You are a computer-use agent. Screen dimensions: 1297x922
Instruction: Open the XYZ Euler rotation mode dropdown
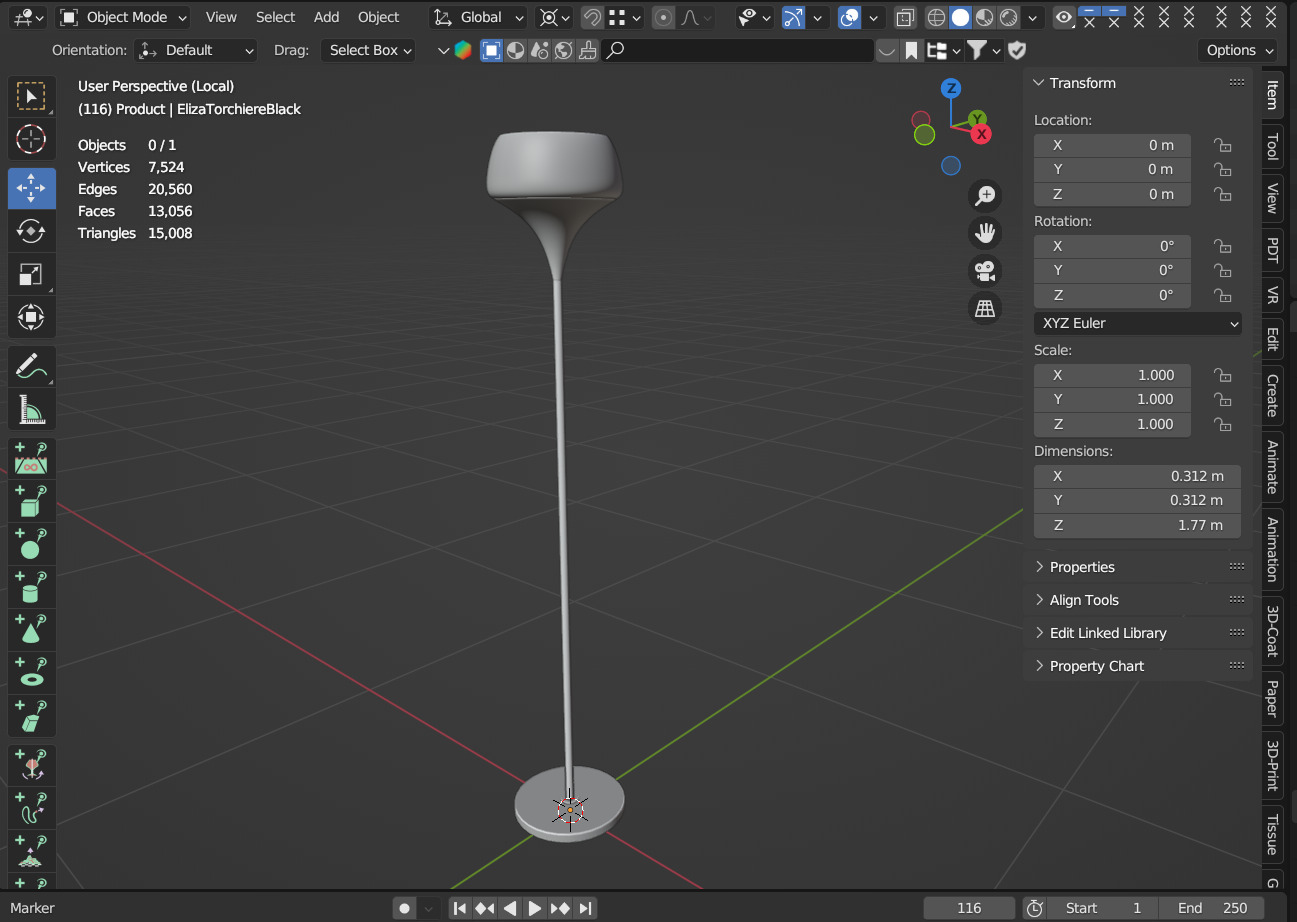coord(1138,323)
